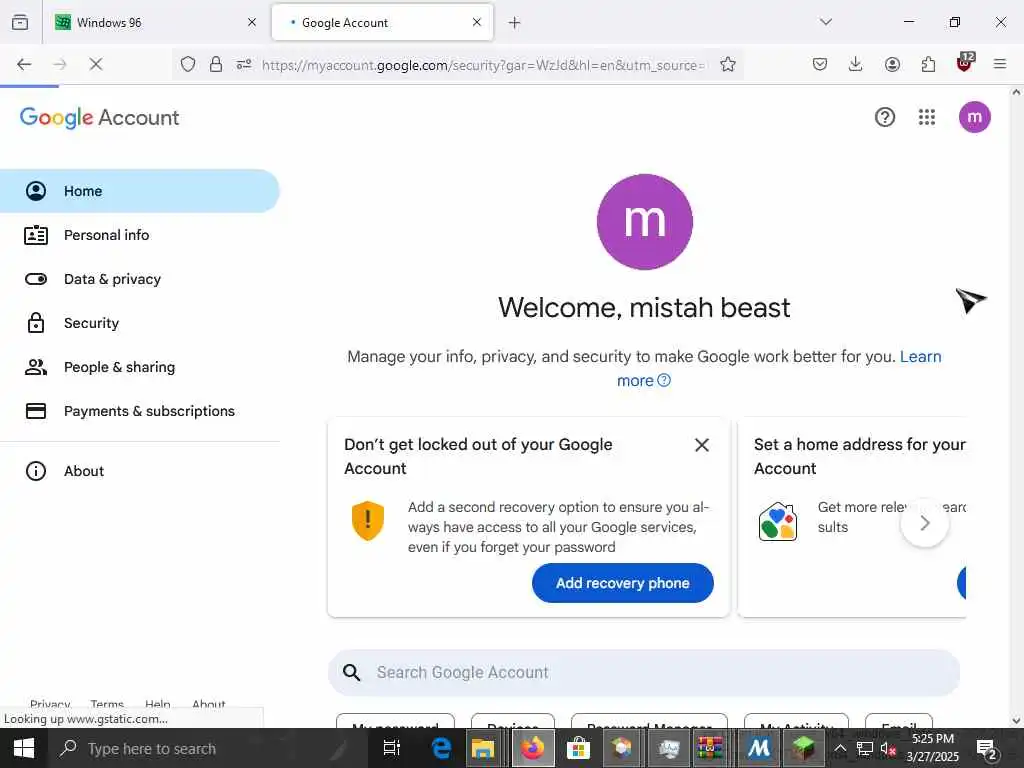Select the Google Account browser tab
The width and height of the screenshot is (1024, 768).
point(382,22)
